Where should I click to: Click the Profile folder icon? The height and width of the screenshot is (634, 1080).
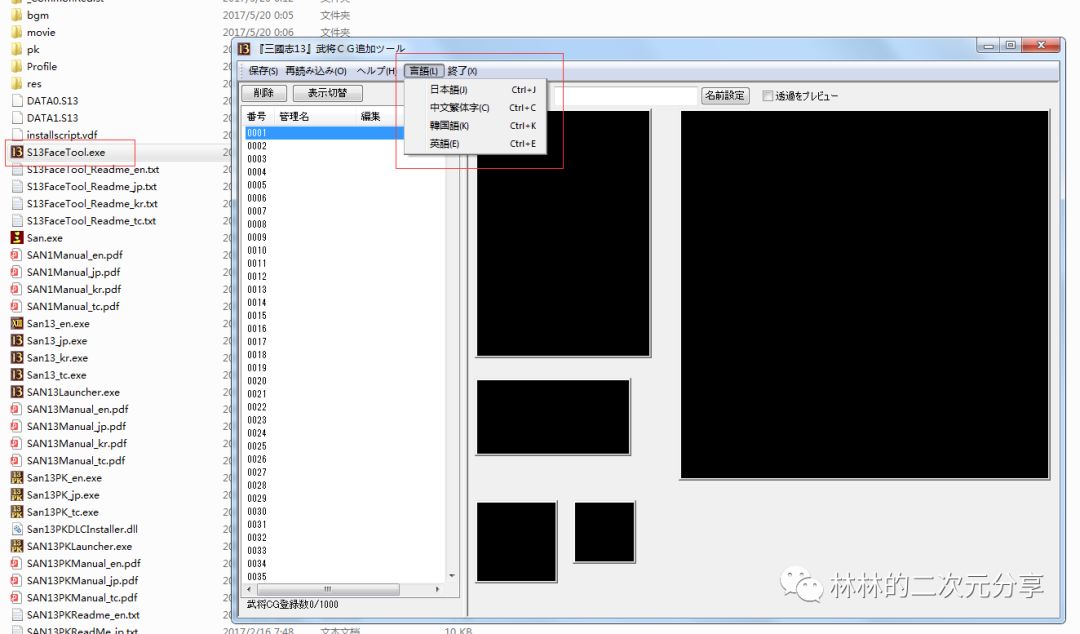[x=17, y=67]
